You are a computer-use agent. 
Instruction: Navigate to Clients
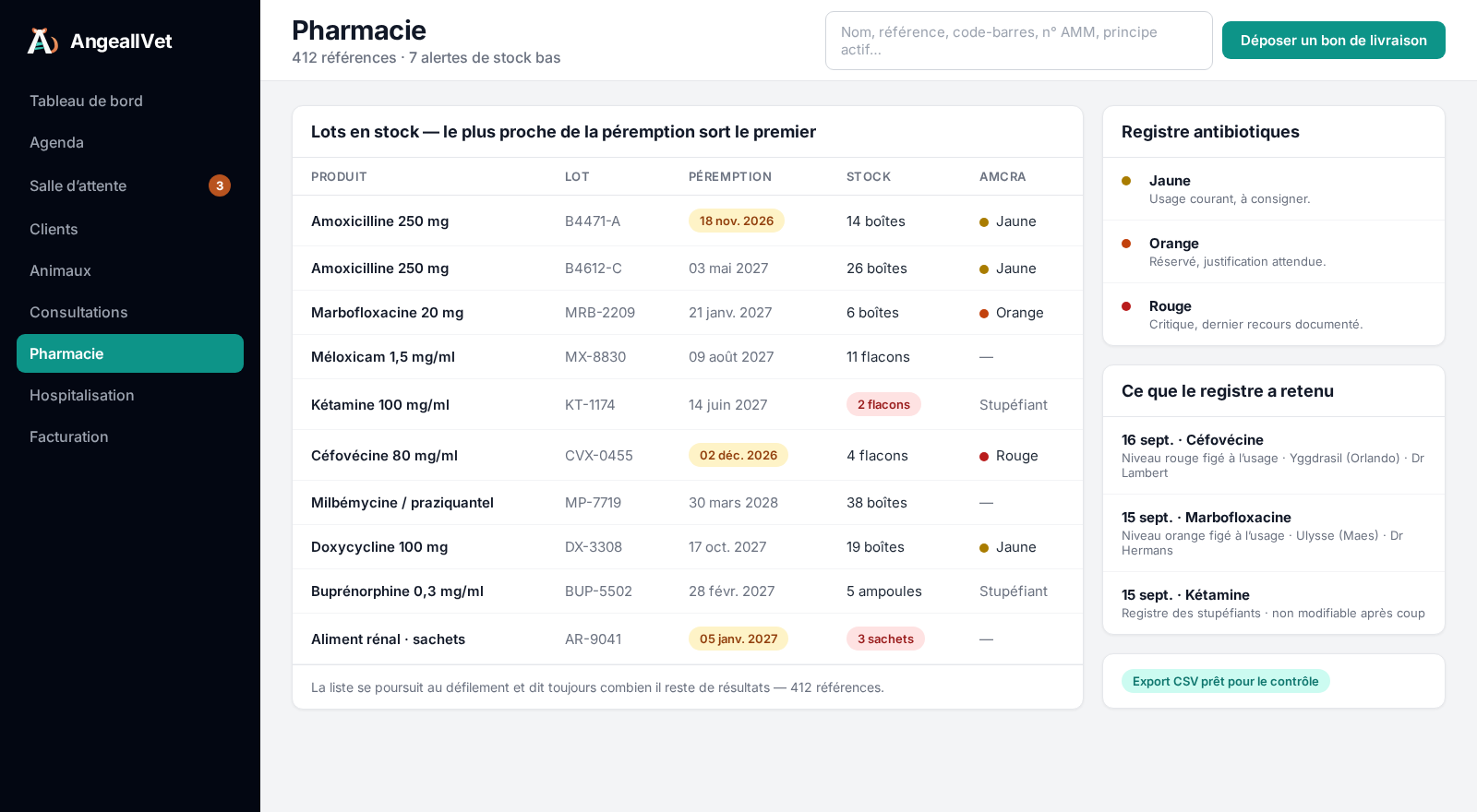(x=130, y=229)
